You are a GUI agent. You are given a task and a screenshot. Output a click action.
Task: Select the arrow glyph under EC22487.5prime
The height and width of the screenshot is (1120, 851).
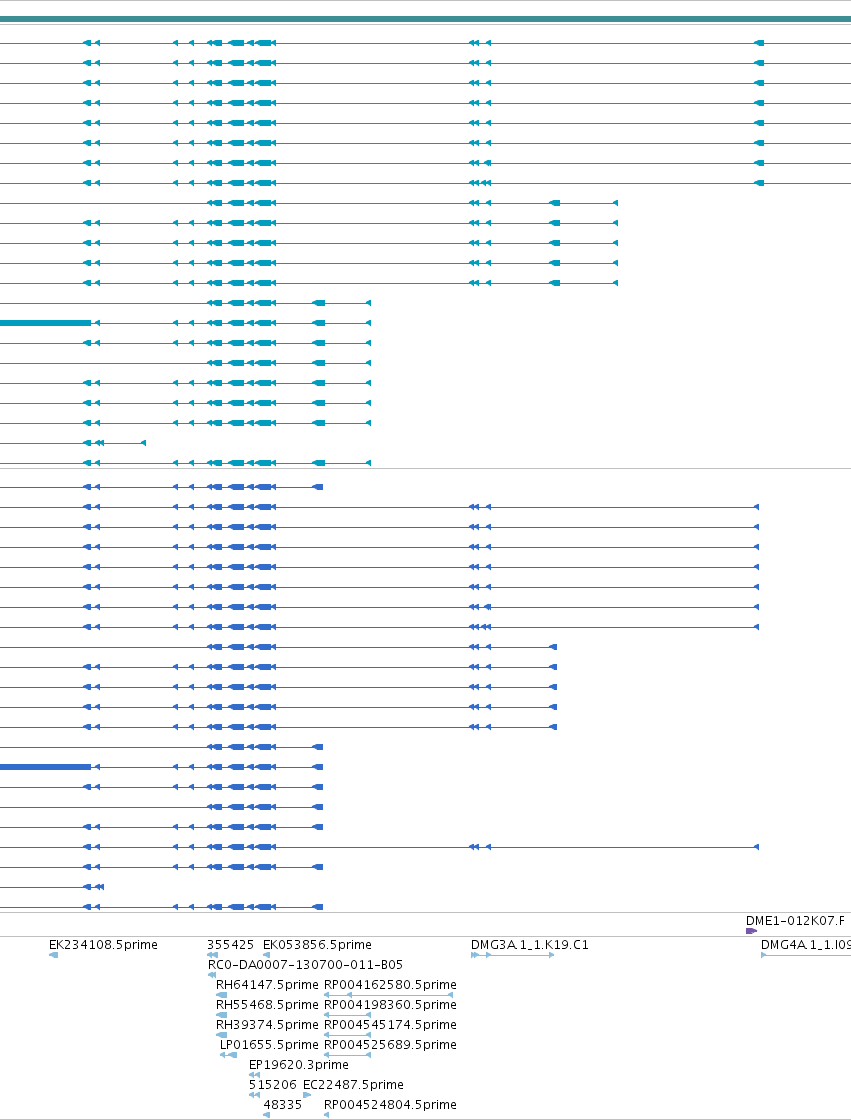[307, 1095]
